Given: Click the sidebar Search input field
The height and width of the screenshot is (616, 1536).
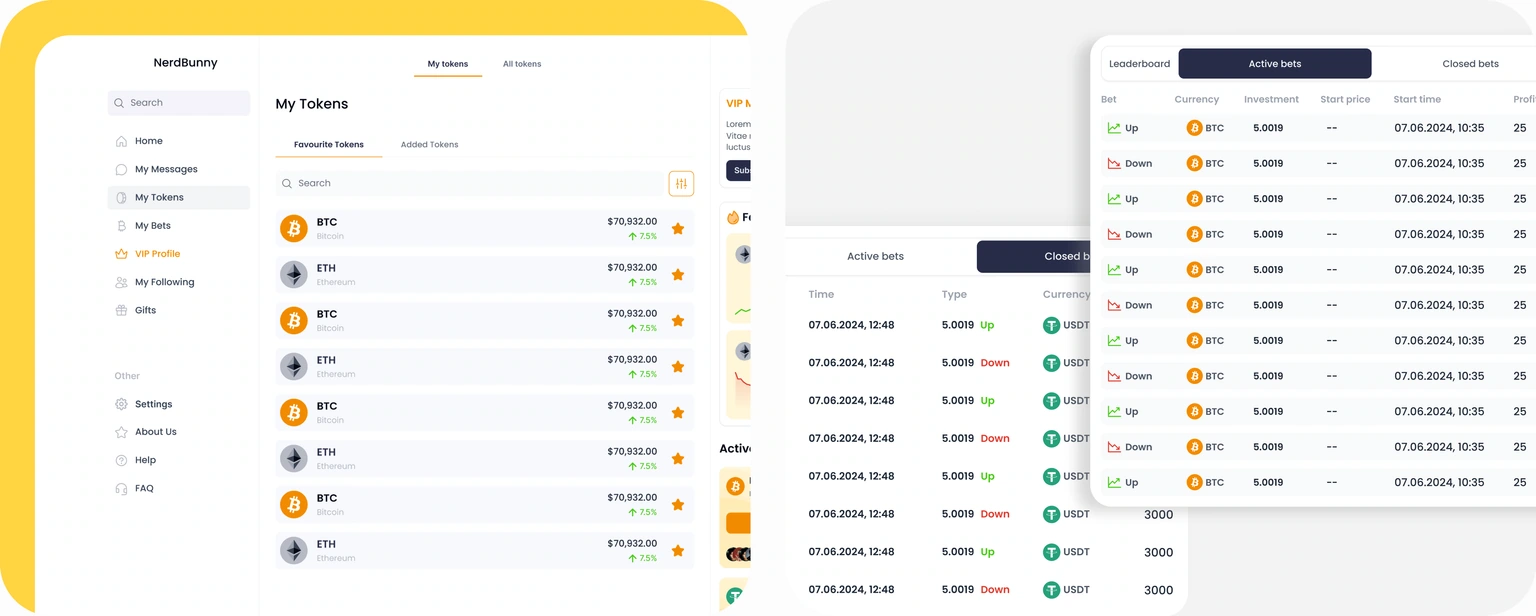Looking at the screenshot, I should (179, 103).
